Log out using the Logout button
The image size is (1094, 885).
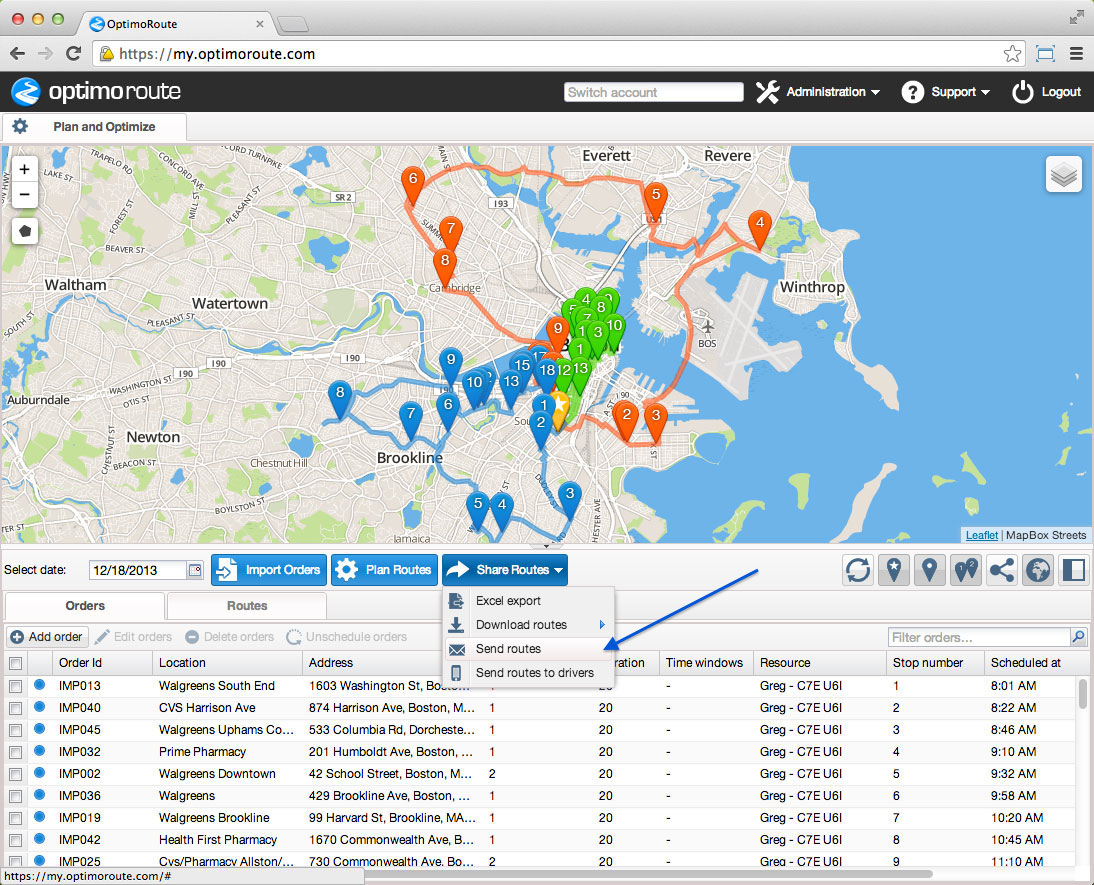[x=1047, y=91]
